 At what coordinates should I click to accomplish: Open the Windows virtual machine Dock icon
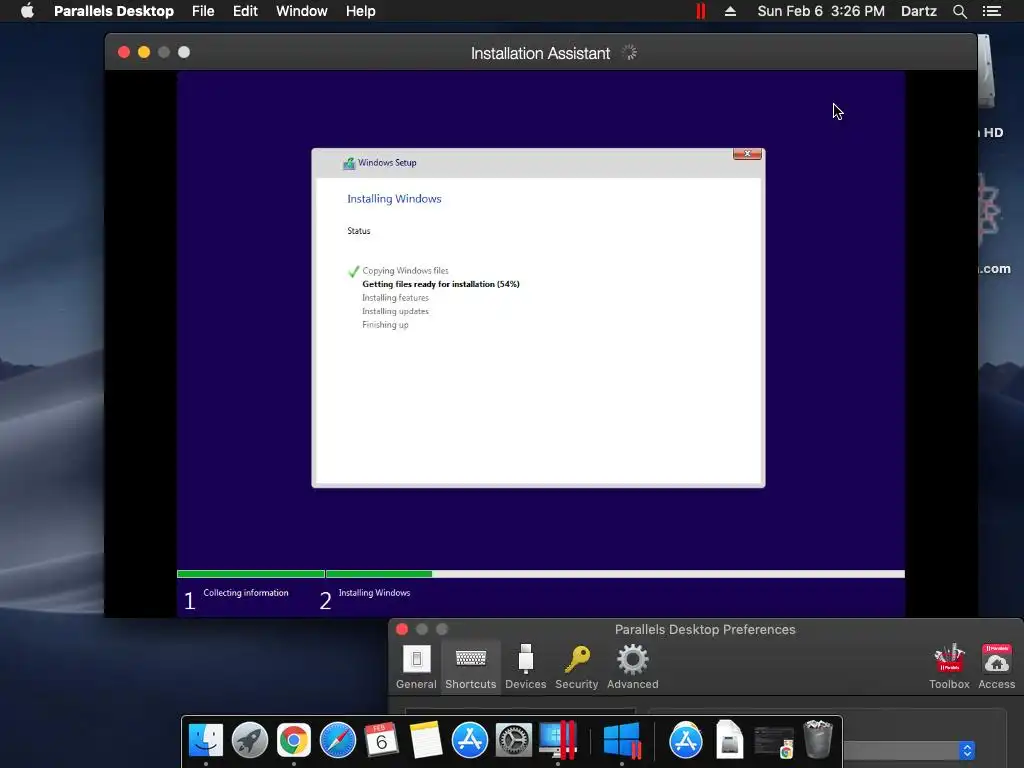click(x=622, y=740)
